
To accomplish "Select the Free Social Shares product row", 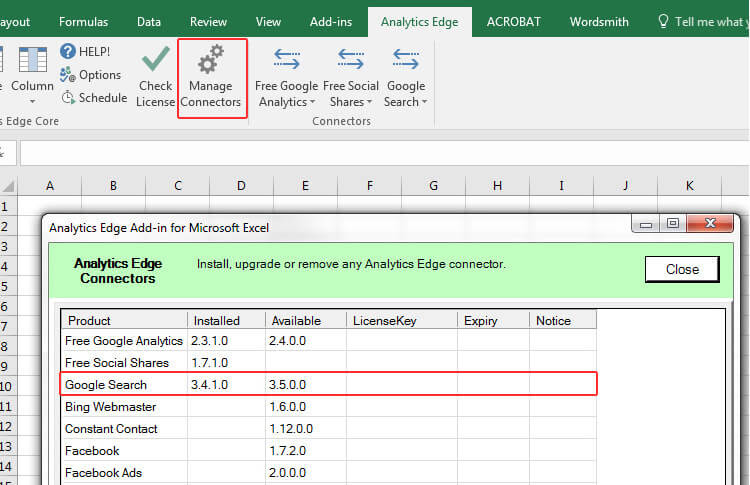I will point(329,363).
